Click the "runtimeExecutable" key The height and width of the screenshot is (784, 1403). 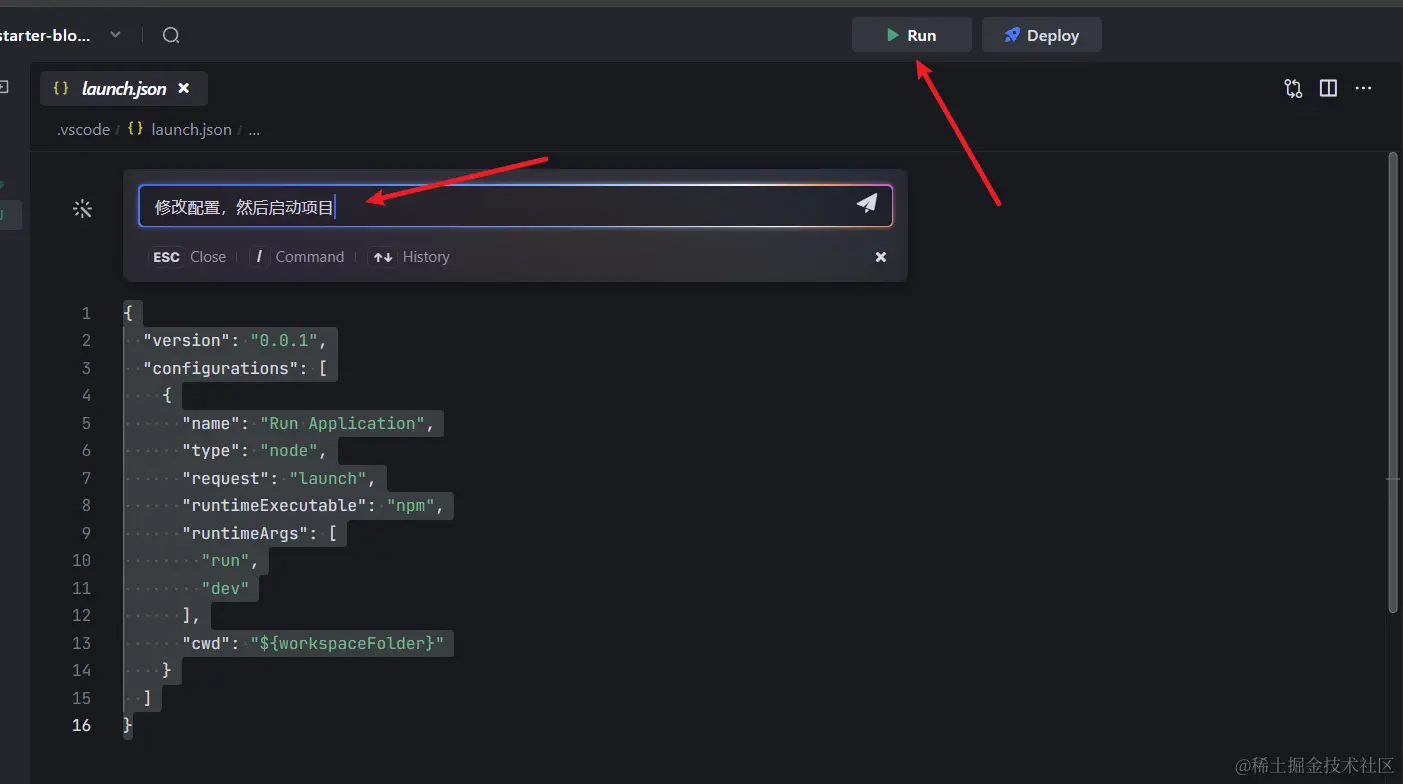coord(275,505)
